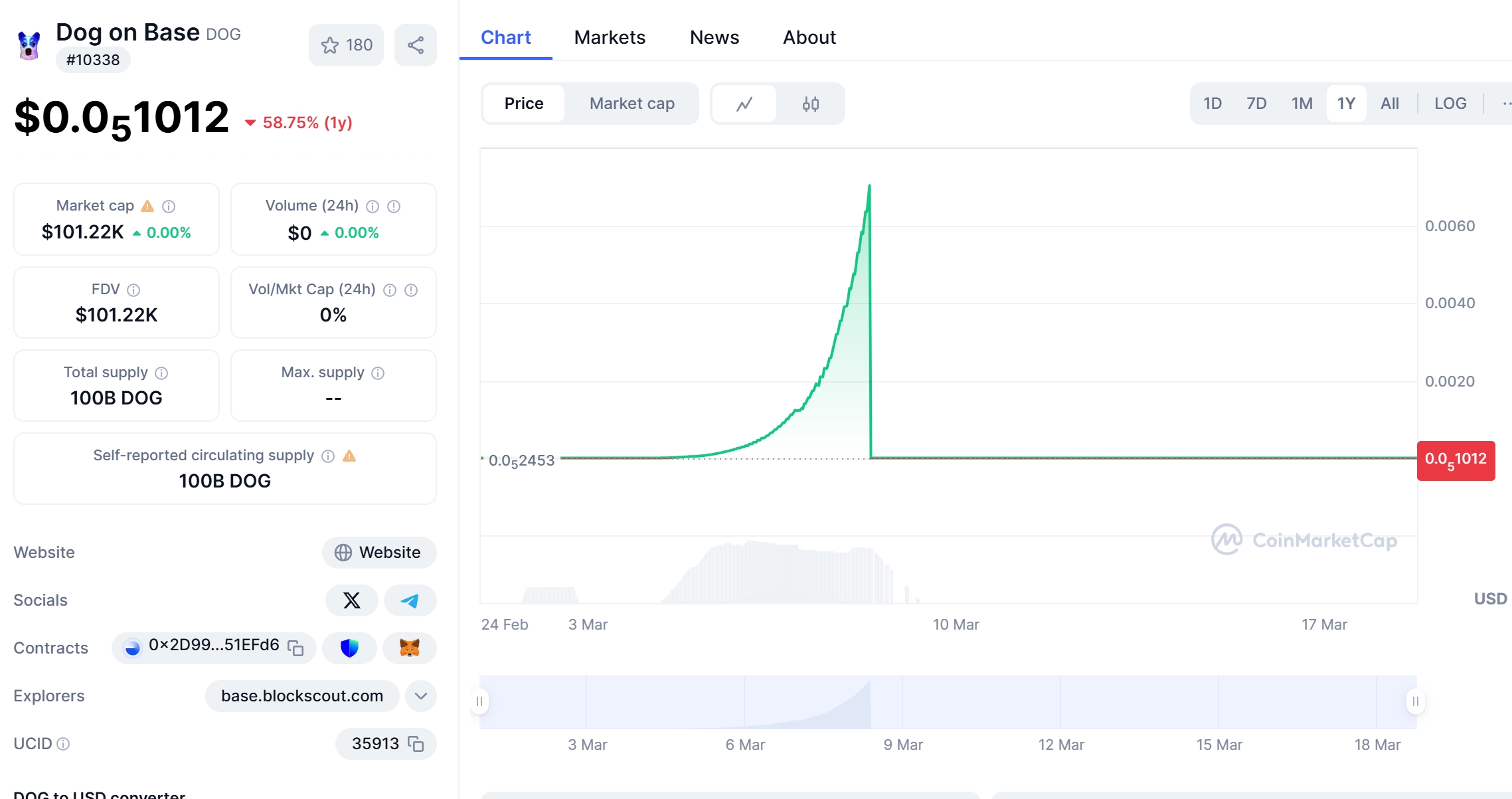1512x799 pixels.
Task: Click the 58.75% (1y) change text
Action: tap(307, 123)
